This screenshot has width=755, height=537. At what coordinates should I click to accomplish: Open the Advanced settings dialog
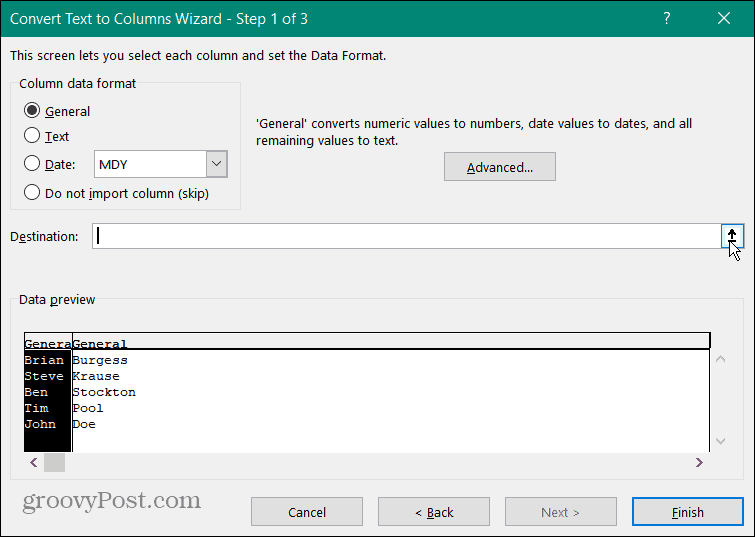coord(500,167)
